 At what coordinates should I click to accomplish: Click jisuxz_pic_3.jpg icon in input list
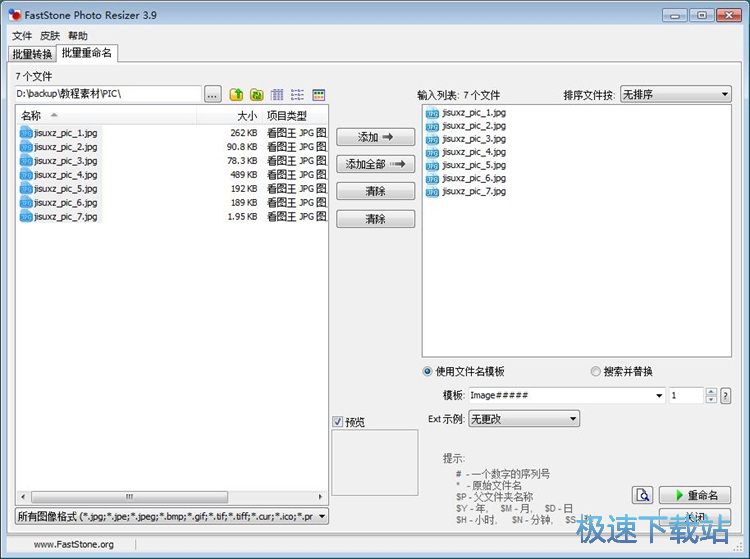click(432, 139)
